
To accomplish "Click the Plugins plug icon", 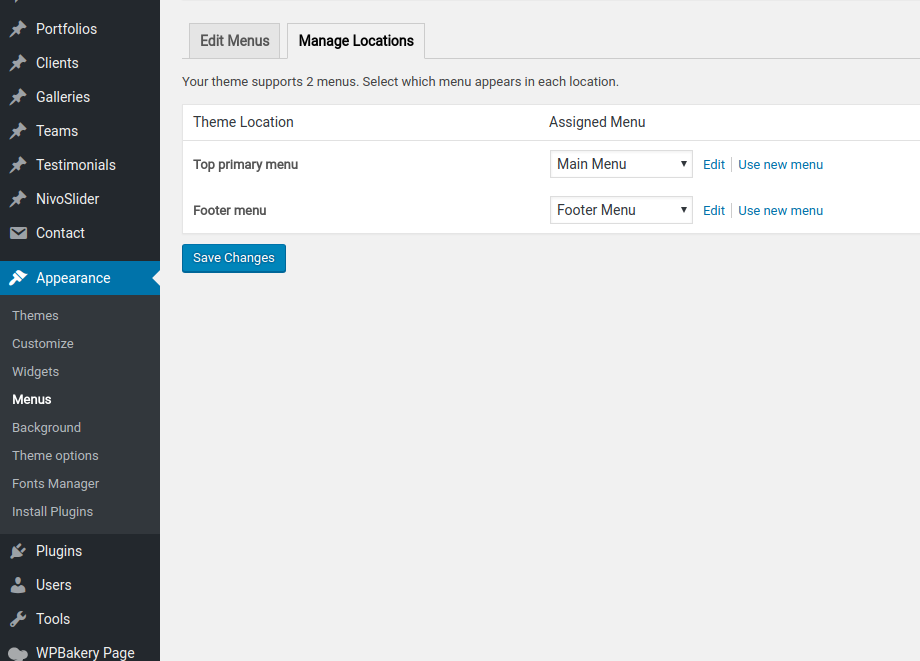I will (x=18, y=551).
